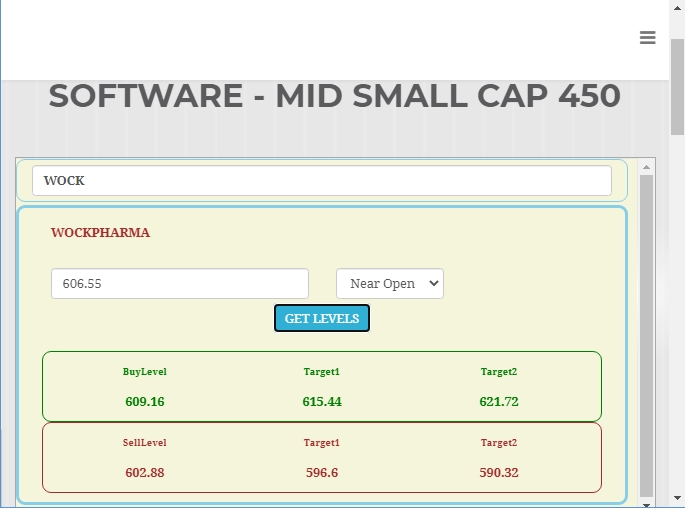Click the Software Mid Small Cap 450 heading

point(334,96)
